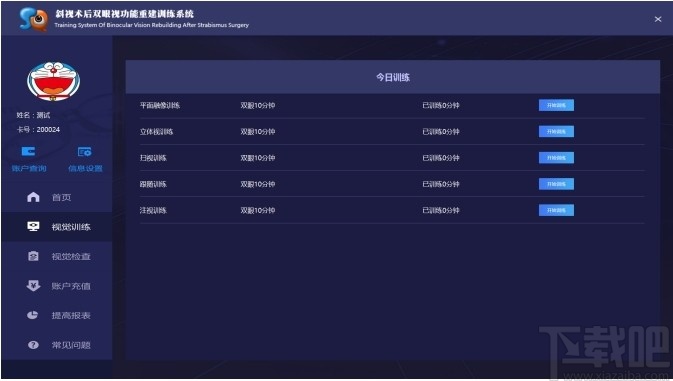Click 扫视训练 row name
This screenshot has width=673, height=381.
click(153, 158)
